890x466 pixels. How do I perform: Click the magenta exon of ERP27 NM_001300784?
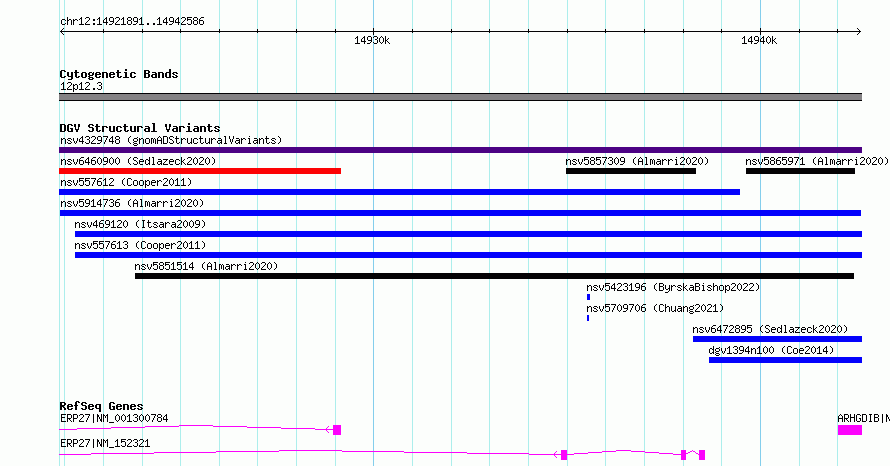pos(337,430)
